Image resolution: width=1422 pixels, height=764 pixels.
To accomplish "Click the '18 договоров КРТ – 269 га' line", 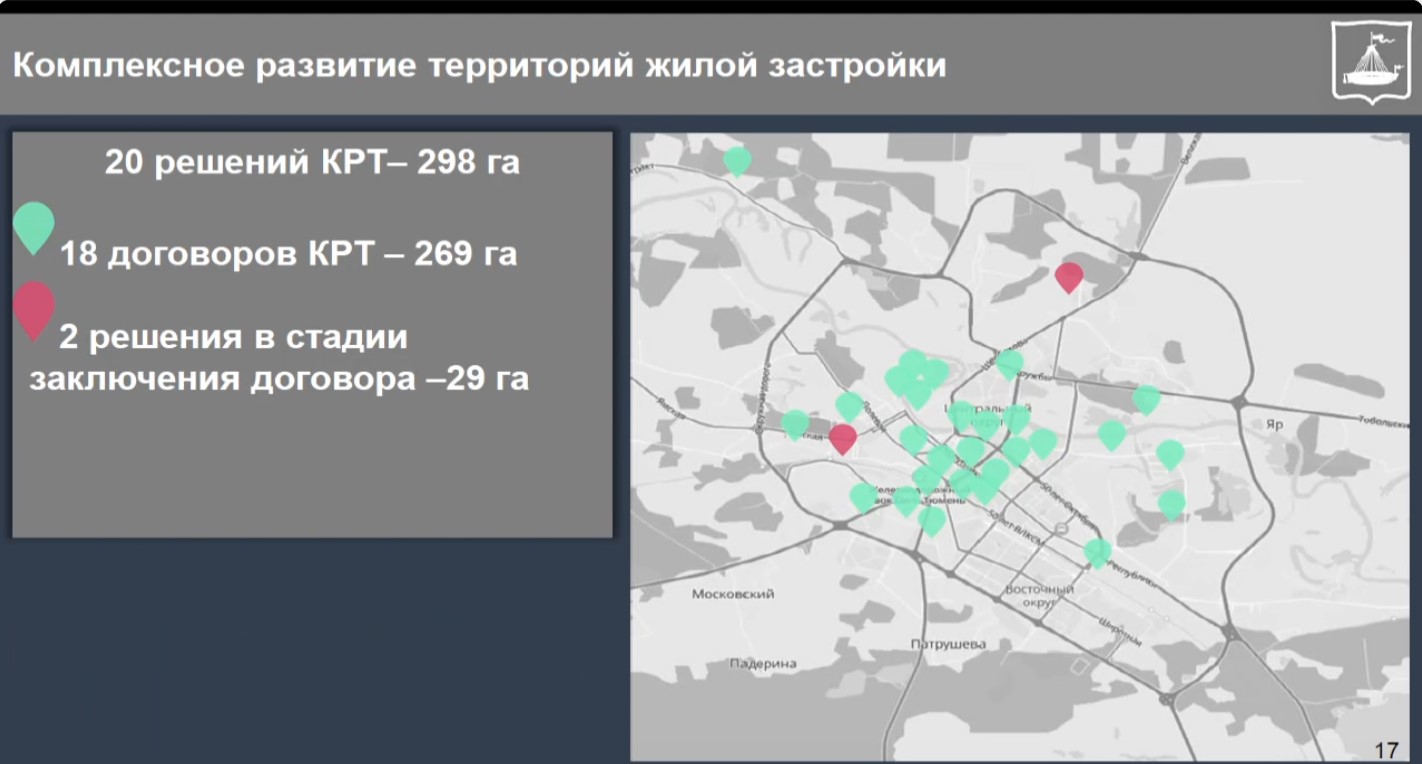I will point(289,254).
